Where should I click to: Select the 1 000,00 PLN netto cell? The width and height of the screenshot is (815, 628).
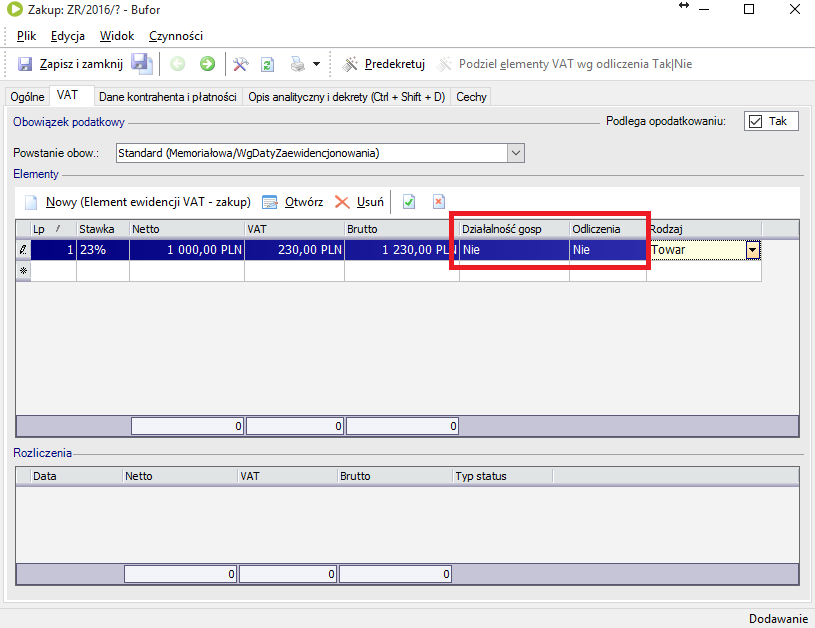187,250
